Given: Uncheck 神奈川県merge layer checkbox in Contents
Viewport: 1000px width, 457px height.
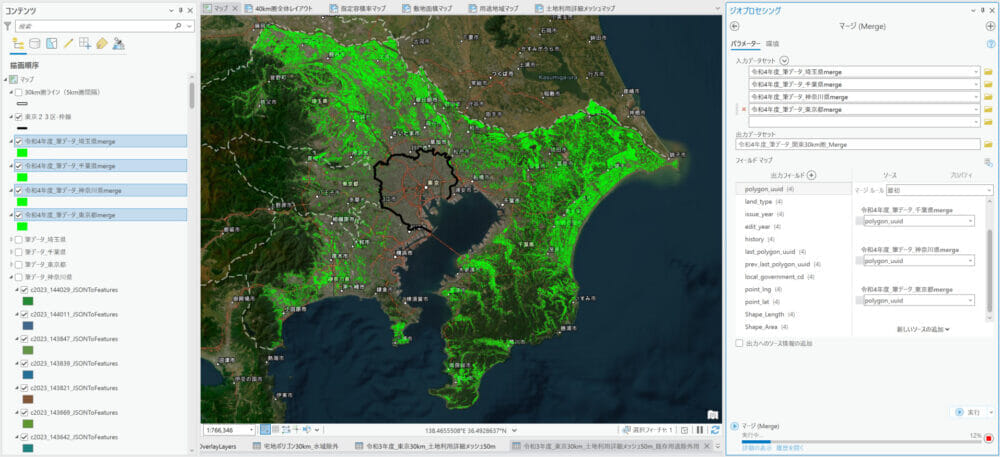Looking at the screenshot, I should 18,191.
